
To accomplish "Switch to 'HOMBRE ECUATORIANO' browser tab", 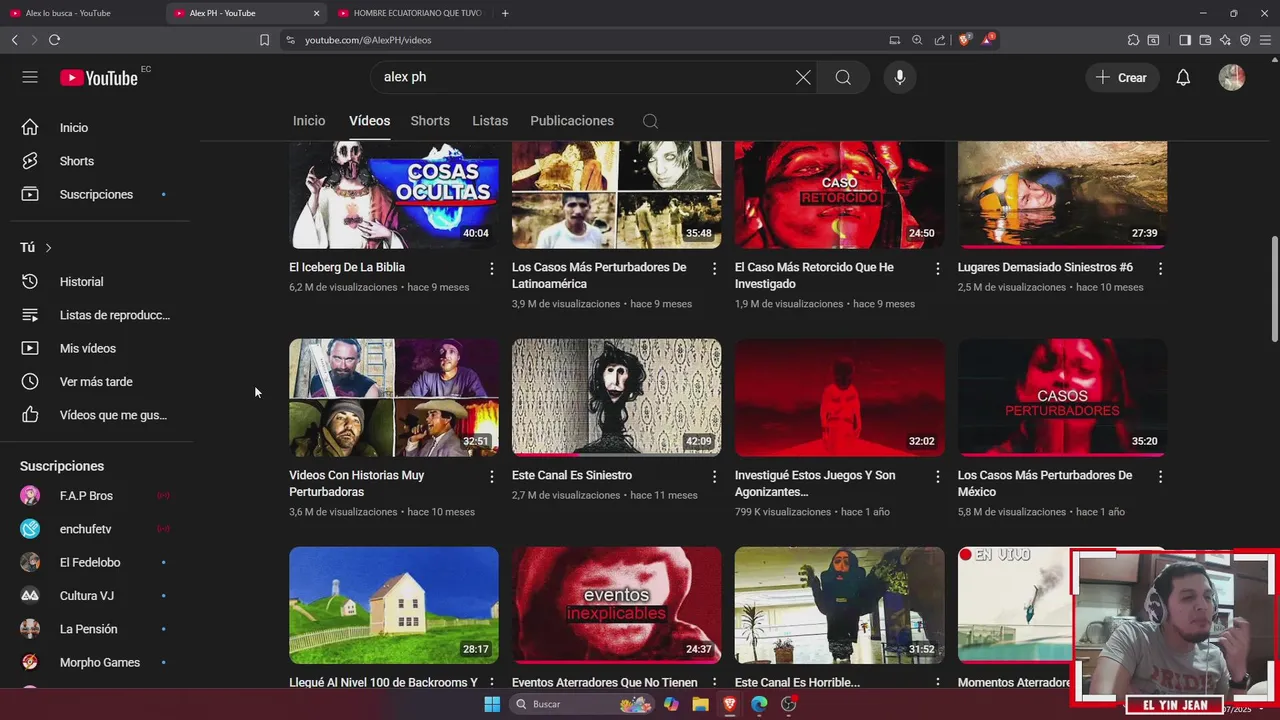I will tap(410, 13).
